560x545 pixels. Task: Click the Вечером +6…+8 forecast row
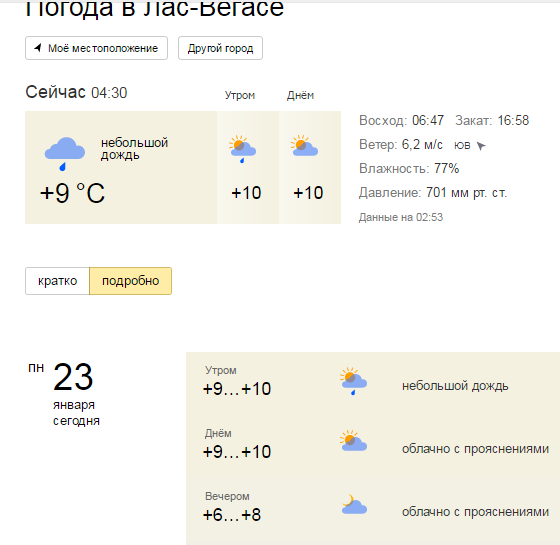point(373,506)
